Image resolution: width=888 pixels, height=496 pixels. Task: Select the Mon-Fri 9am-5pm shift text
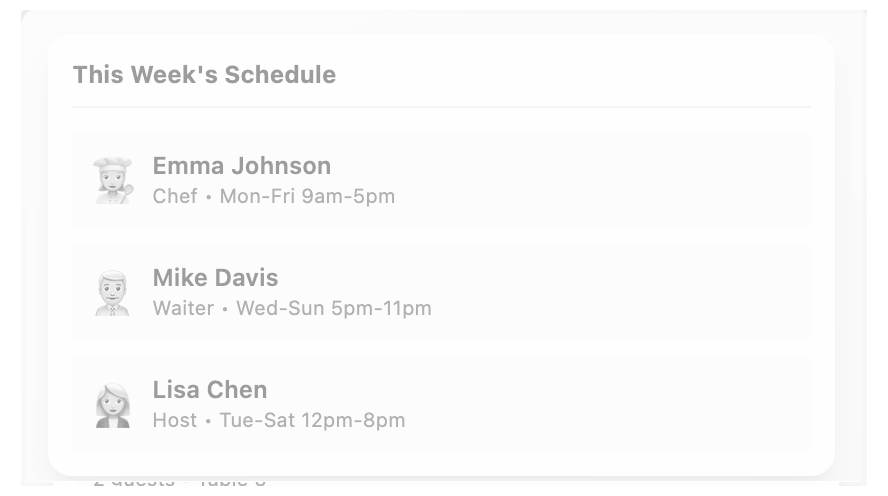[307, 197]
